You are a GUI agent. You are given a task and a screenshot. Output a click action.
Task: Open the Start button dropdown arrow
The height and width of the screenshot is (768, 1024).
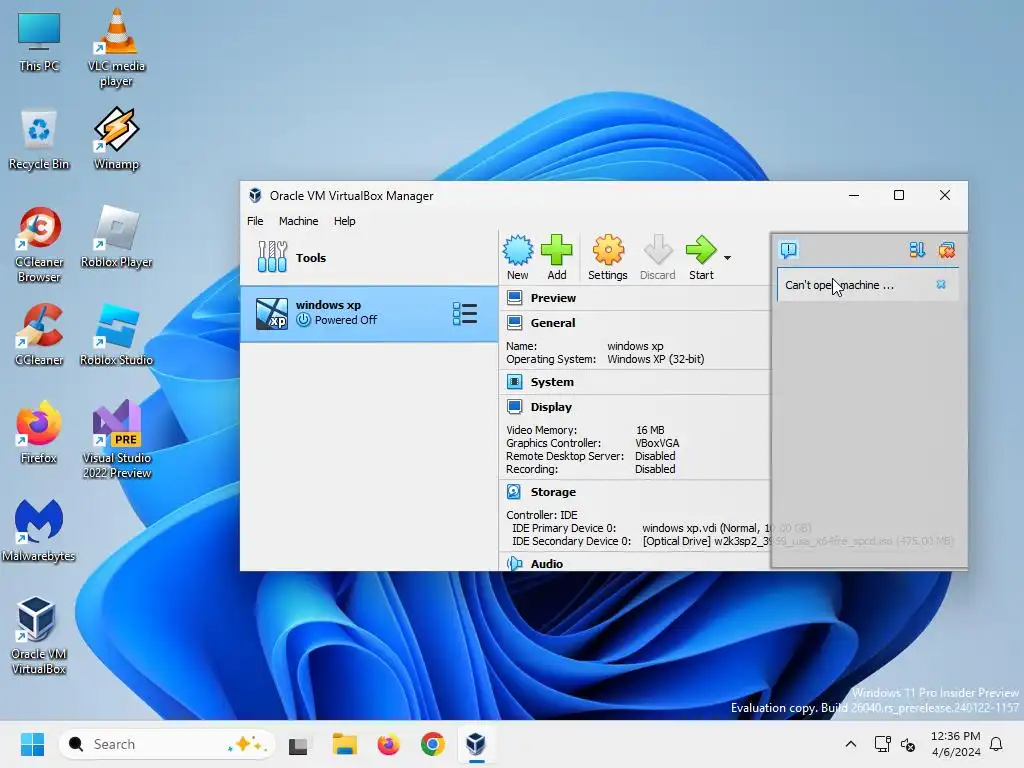pyautogui.click(x=727, y=258)
